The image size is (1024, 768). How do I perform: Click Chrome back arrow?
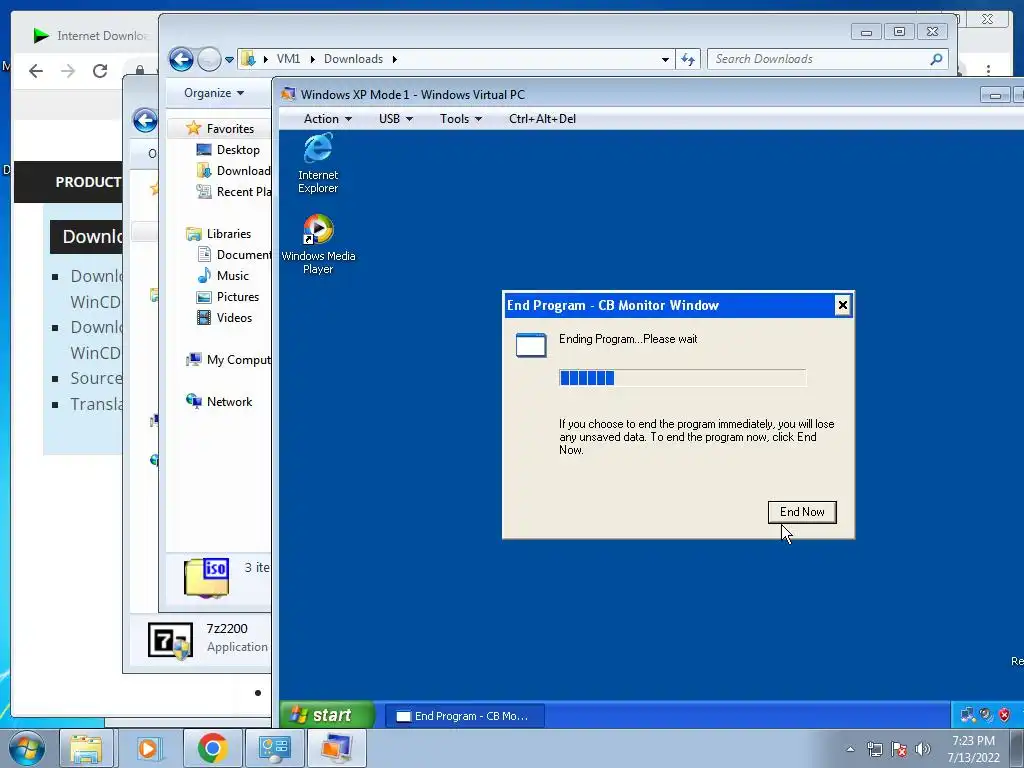point(36,71)
